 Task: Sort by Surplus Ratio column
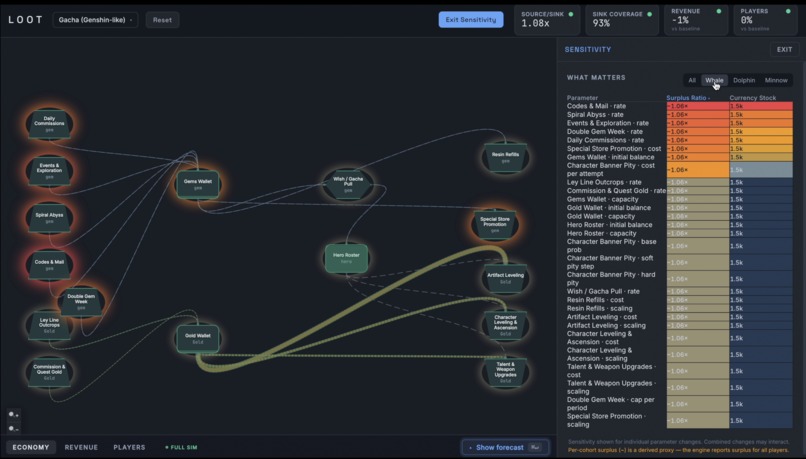click(688, 98)
